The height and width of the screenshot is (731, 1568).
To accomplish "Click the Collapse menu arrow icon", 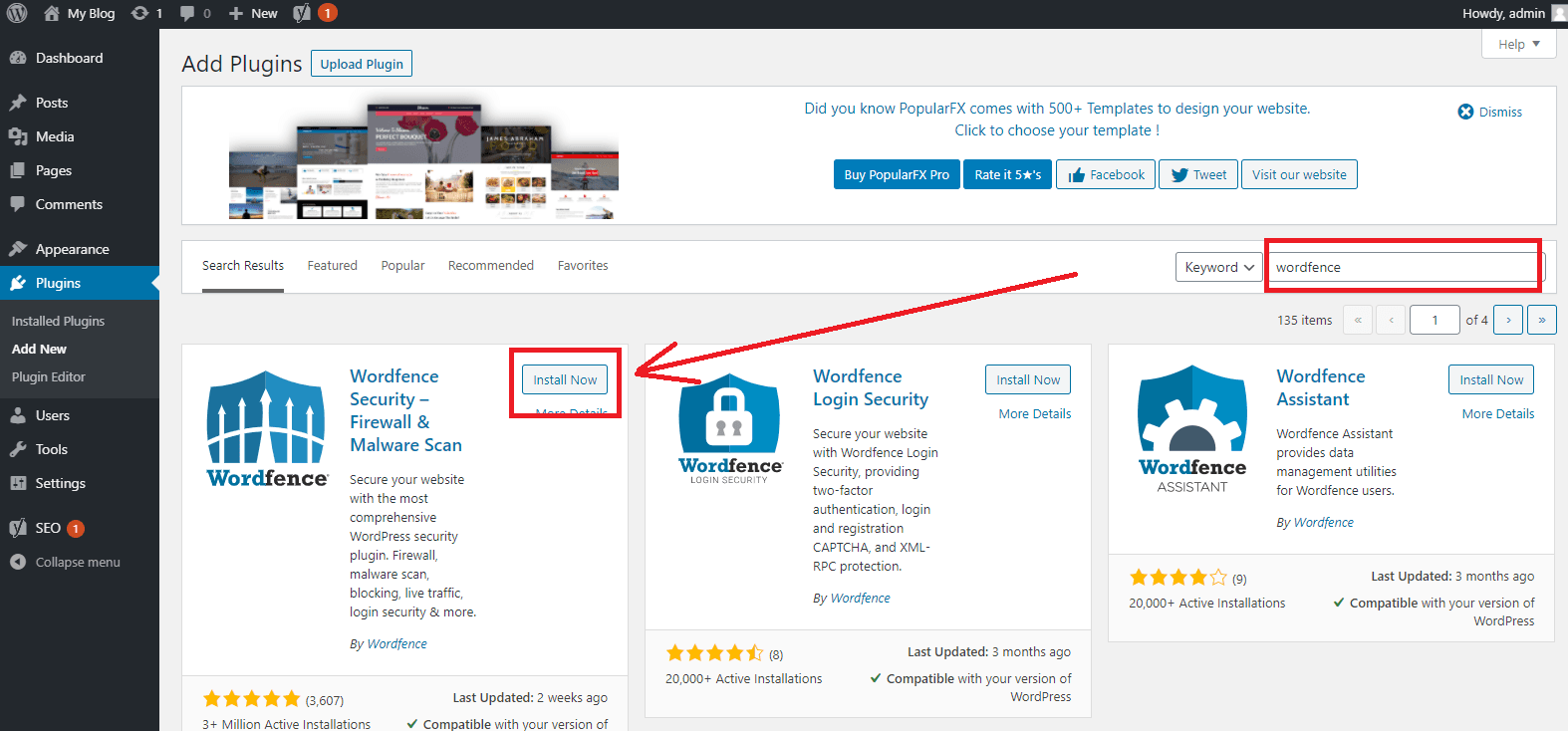I will tap(18, 562).
